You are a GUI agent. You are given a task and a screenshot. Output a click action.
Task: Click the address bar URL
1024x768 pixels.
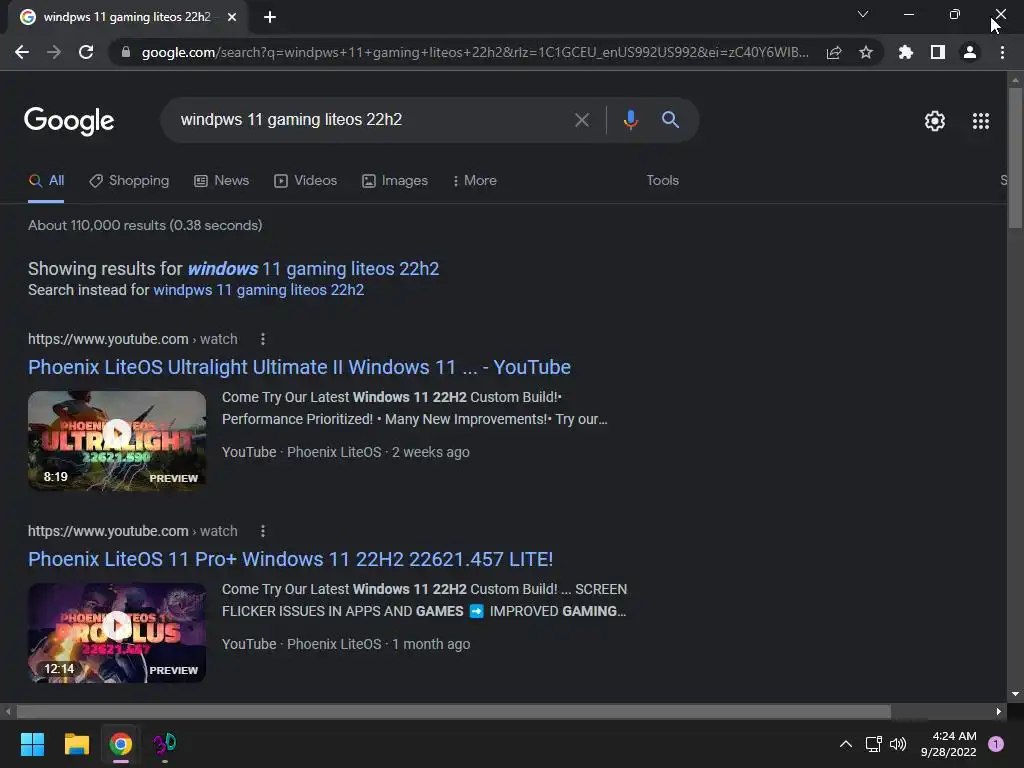[475, 52]
